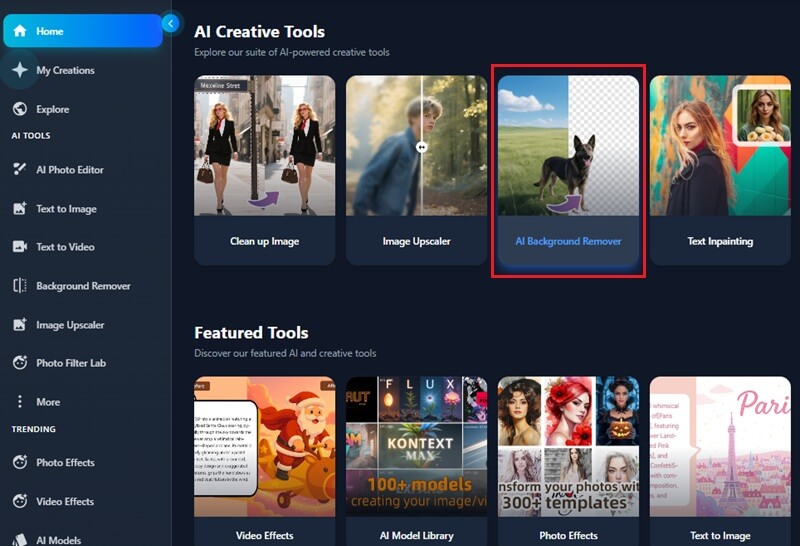The width and height of the screenshot is (800, 546).
Task: Click the AI Creative Tools heading
Action: tap(259, 32)
